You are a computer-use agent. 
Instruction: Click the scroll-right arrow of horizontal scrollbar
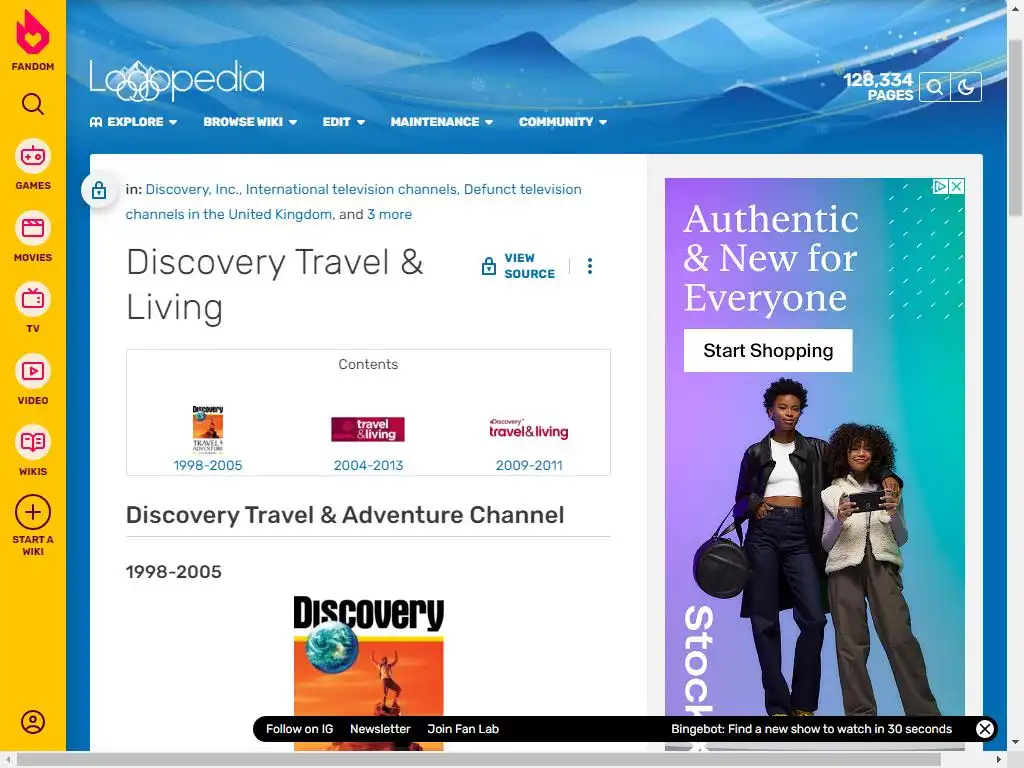(999, 760)
